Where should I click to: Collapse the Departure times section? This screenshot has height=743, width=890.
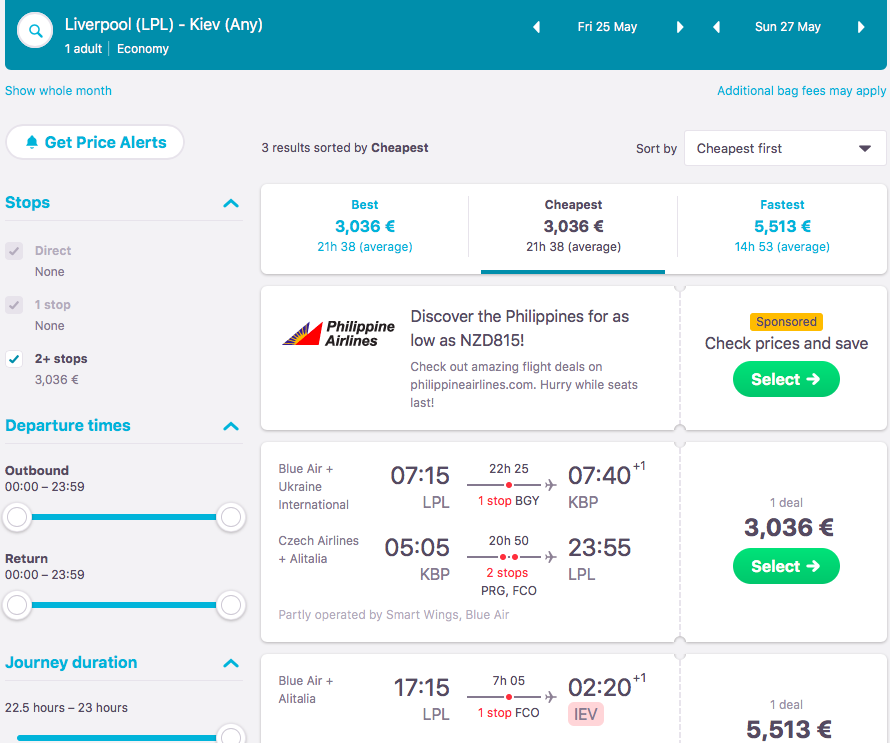[231, 426]
